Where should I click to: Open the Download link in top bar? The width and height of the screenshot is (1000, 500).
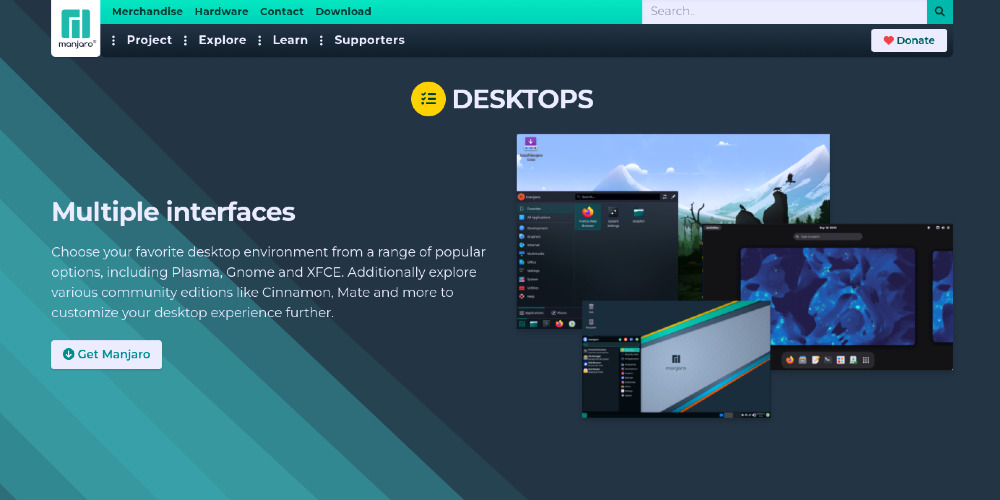point(343,11)
